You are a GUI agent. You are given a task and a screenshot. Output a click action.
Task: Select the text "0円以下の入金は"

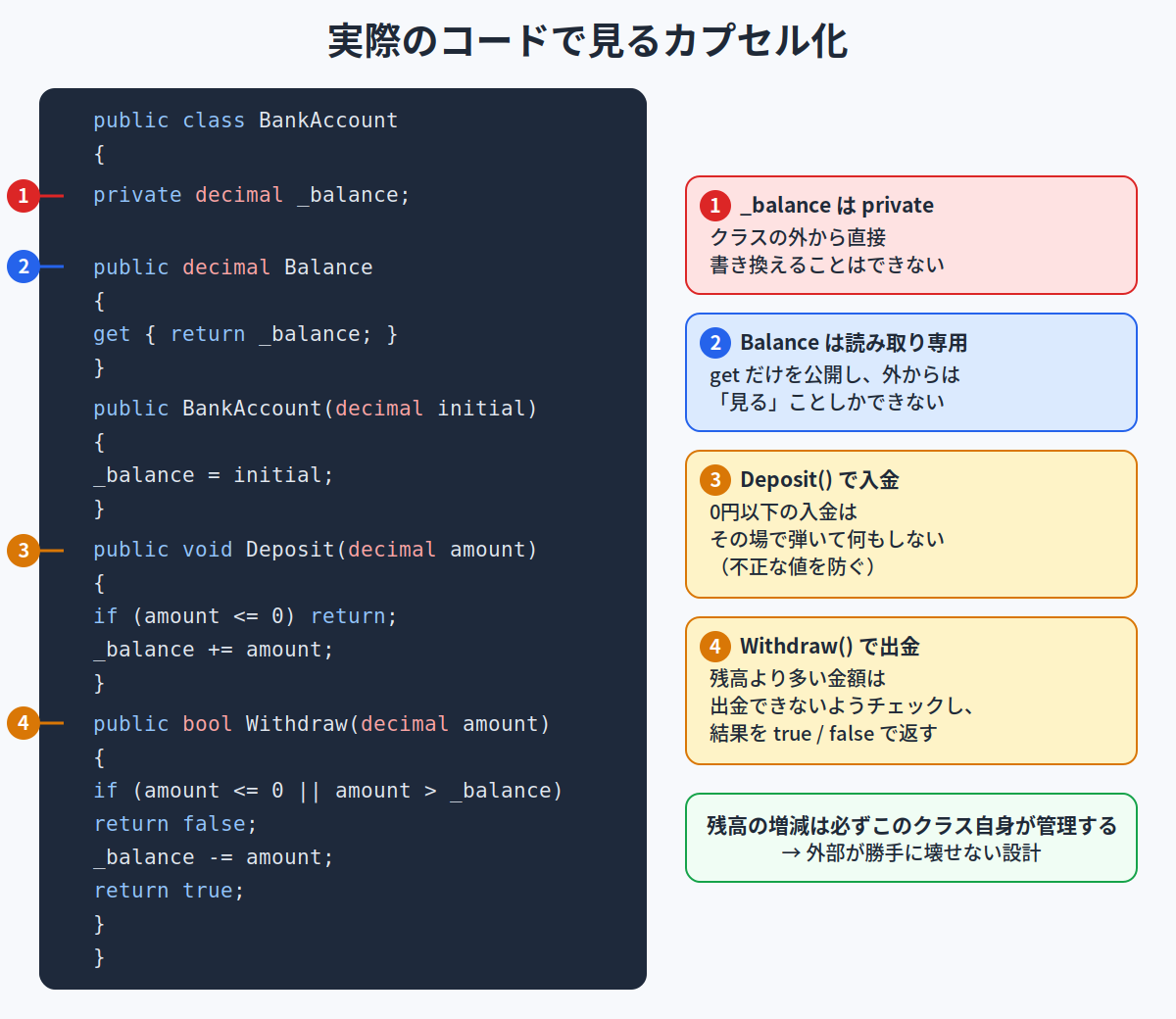(783, 511)
